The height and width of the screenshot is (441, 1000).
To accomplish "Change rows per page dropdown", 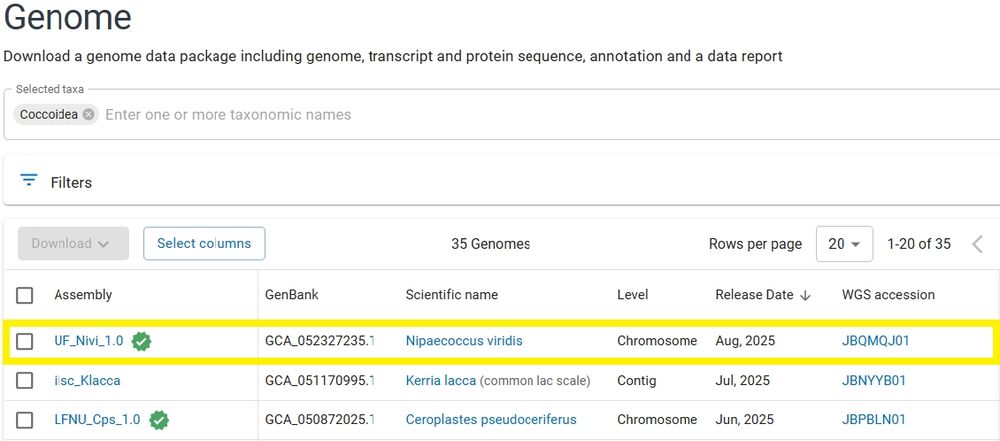I will point(844,244).
